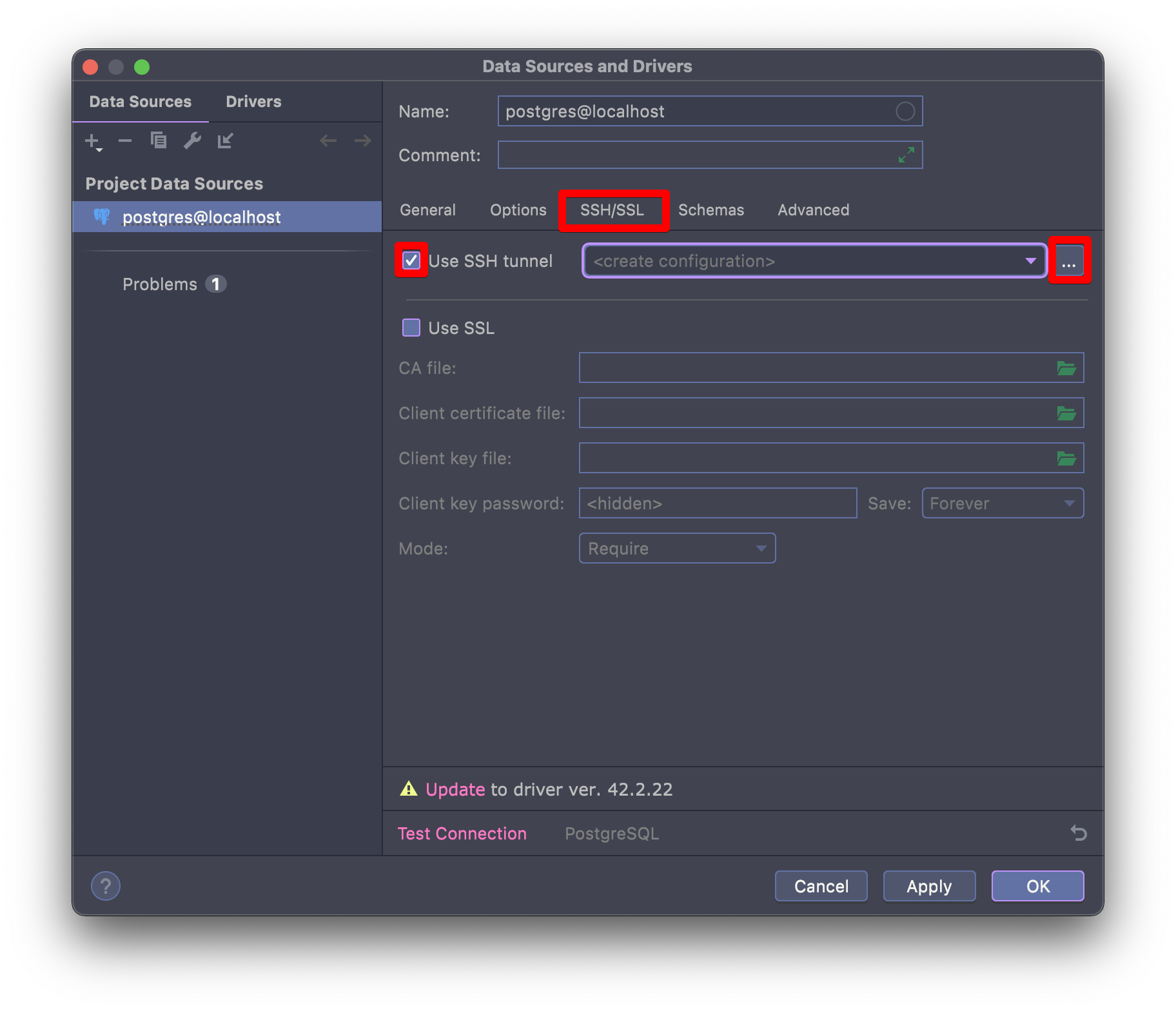The height and width of the screenshot is (1011, 1176).
Task: Open the Schemas tab
Action: pos(711,210)
